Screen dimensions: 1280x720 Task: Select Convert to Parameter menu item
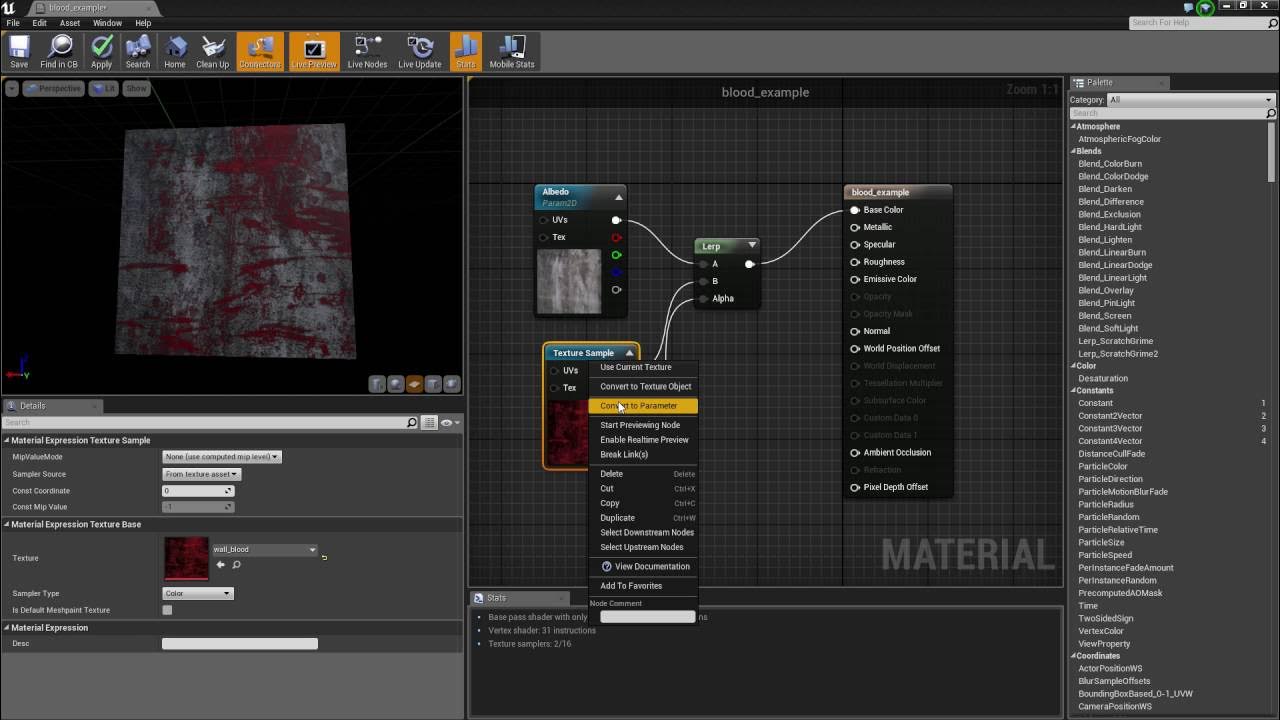point(643,406)
